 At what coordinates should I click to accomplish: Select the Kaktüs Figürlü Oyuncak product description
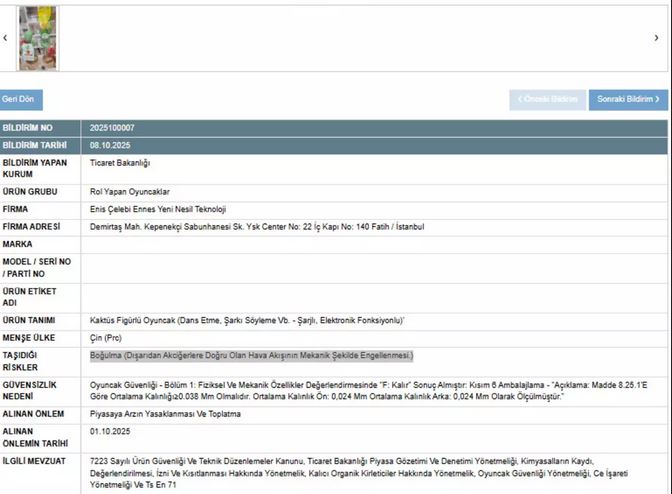pos(246,320)
